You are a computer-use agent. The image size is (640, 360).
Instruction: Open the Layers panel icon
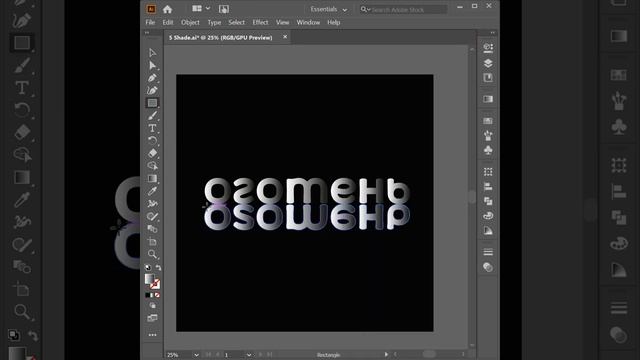(x=488, y=63)
